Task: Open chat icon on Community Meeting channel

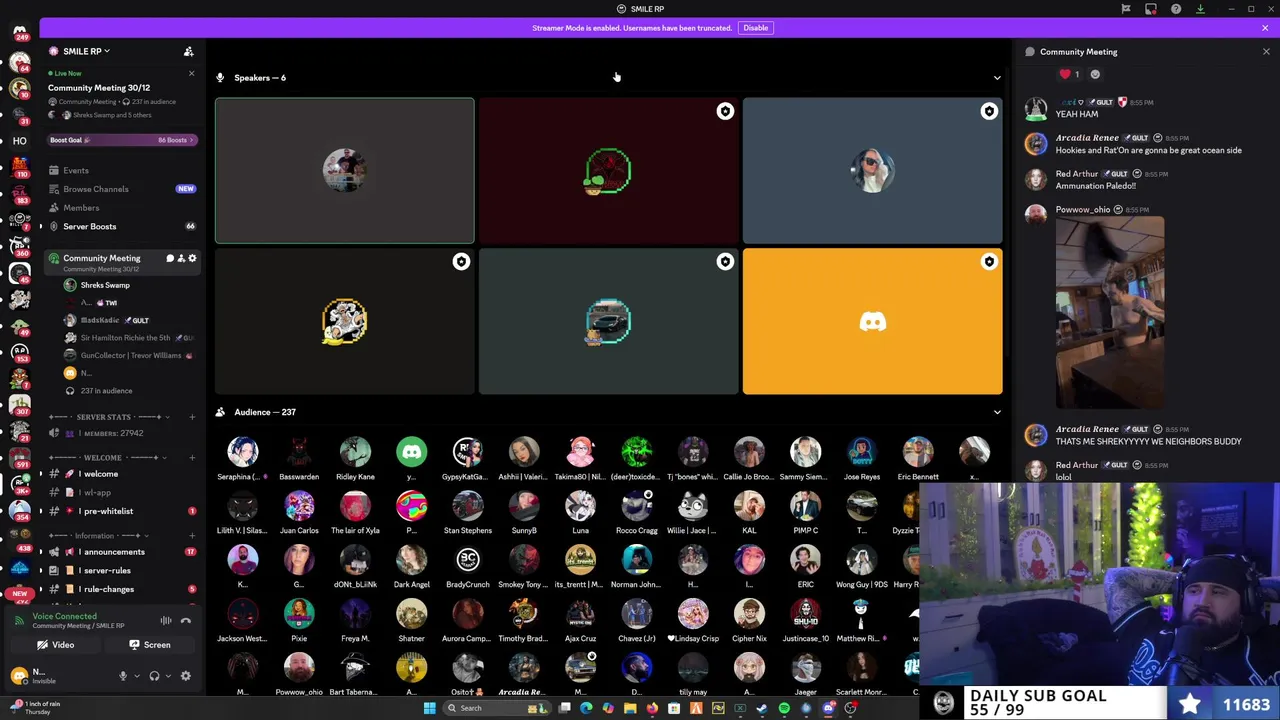Action: 170,258
